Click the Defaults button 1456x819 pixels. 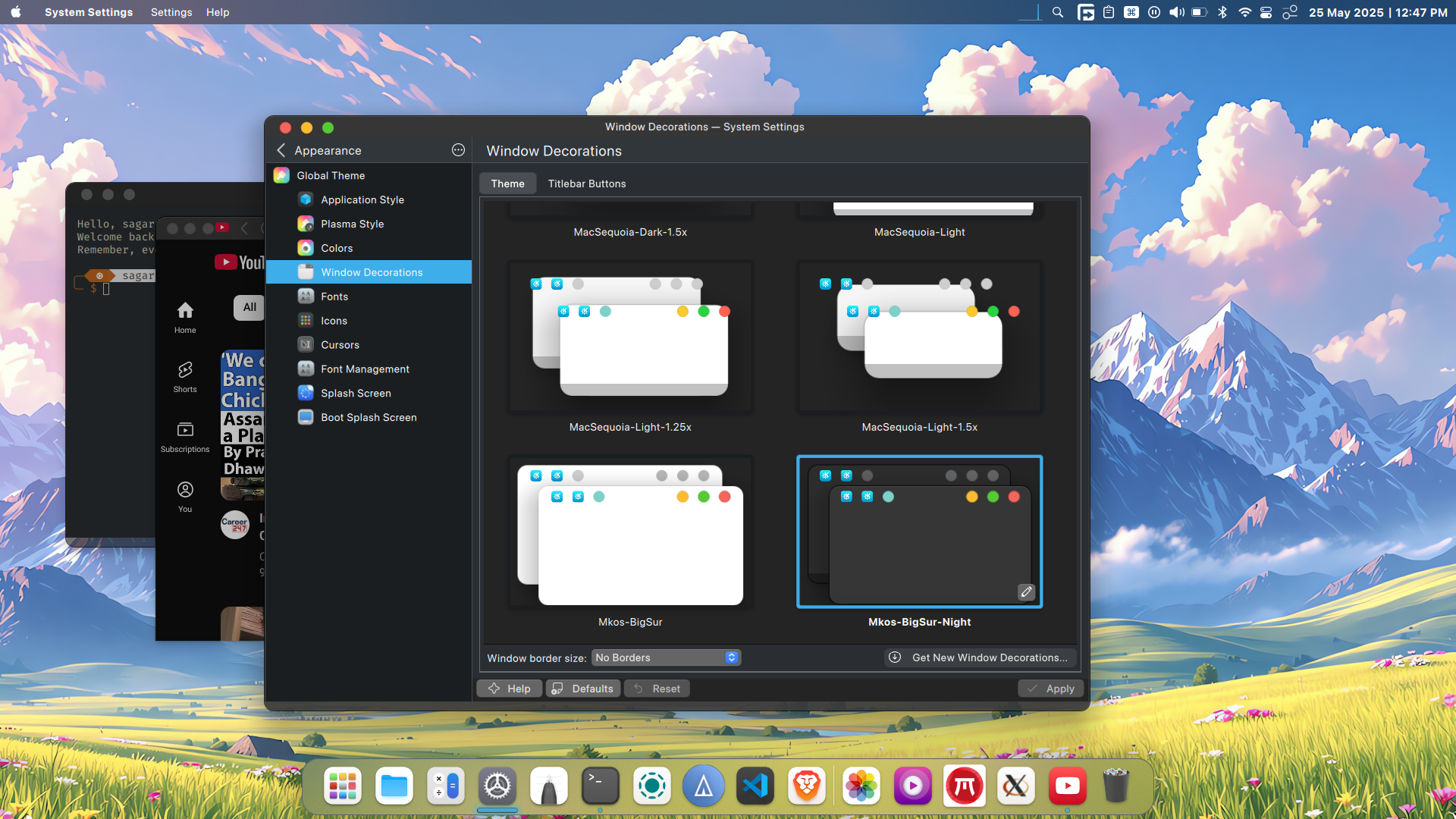pyautogui.click(x=582, y=689)
